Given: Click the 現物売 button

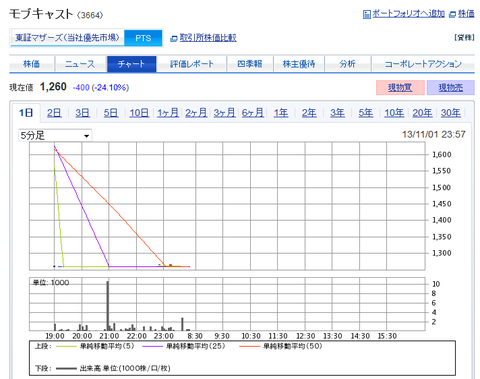Looking at the screenshot, I should (x=450, y=87).
